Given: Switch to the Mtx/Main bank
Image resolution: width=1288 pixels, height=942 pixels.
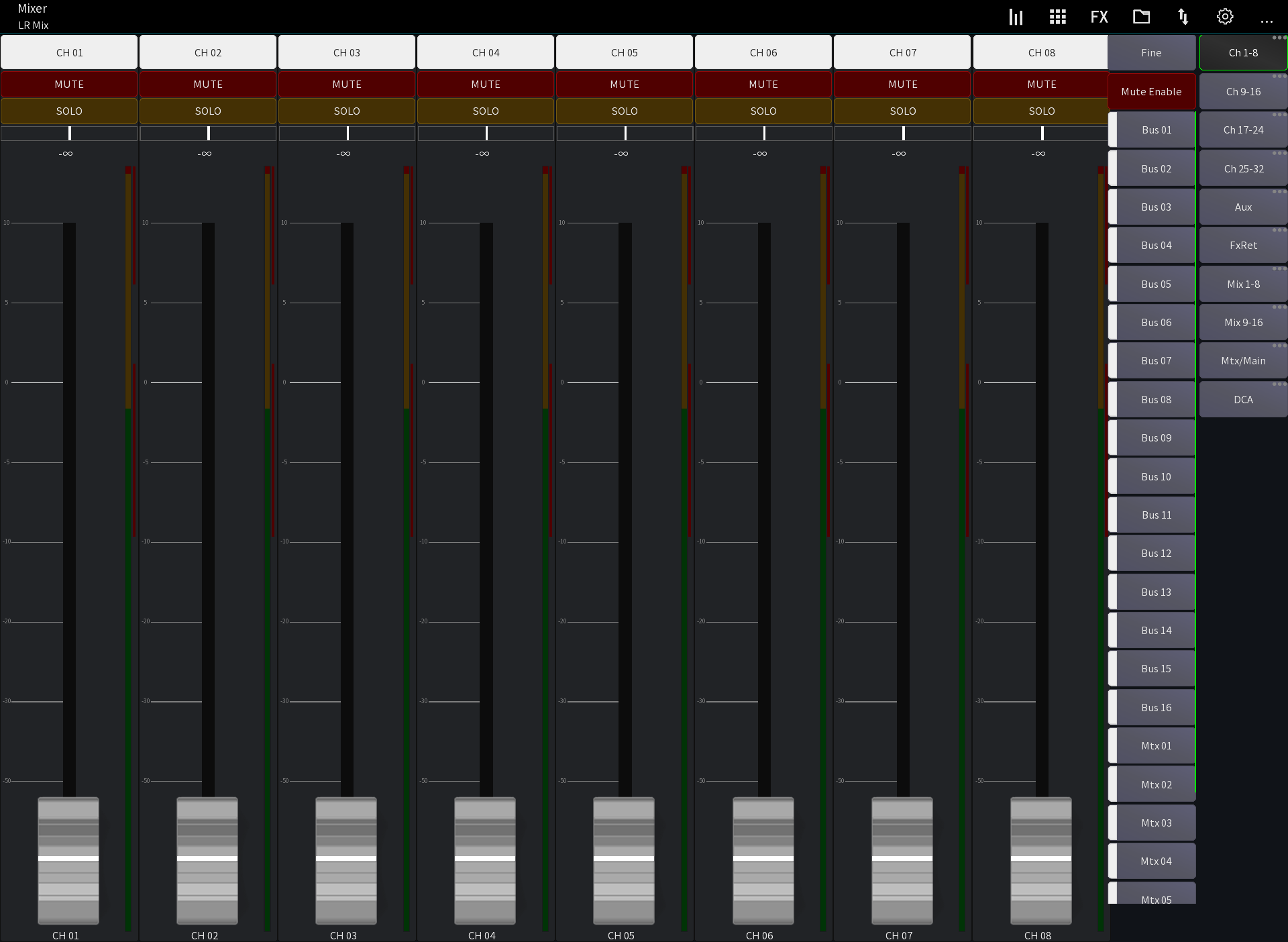Looking at the screenshot, I should tap(1242, 360).
